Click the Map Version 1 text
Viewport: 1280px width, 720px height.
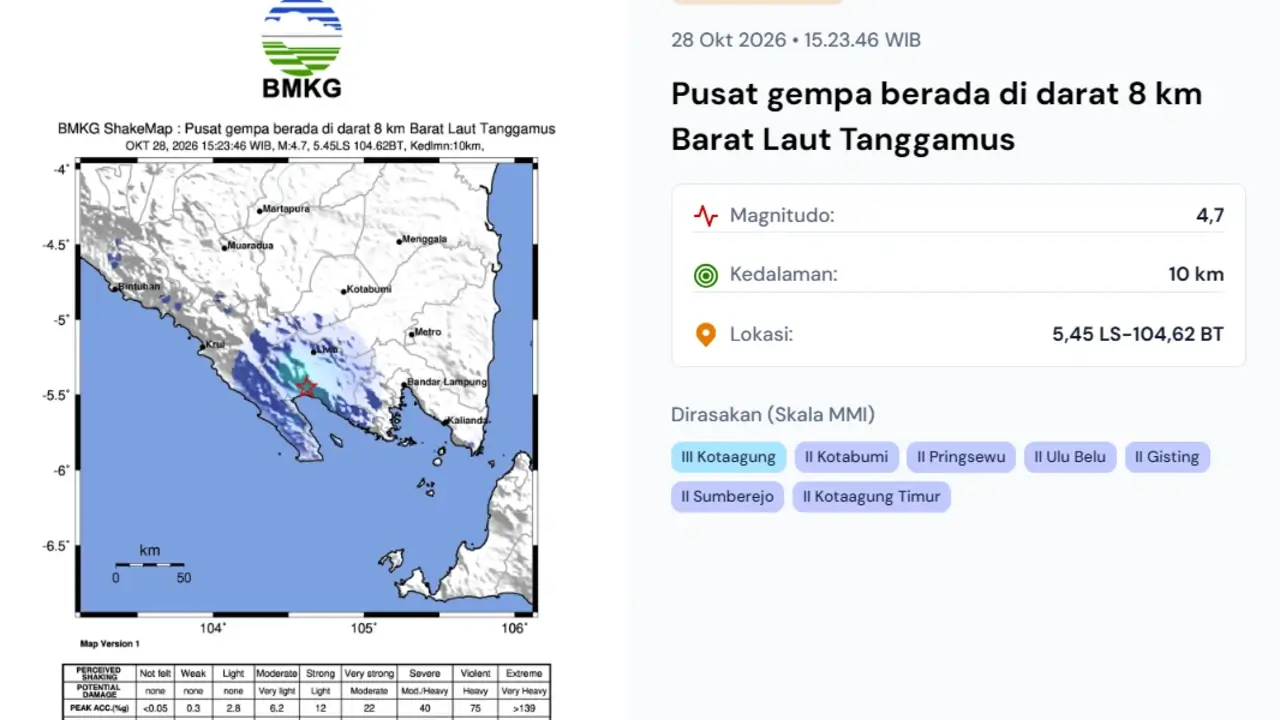[x=110, y=644]
